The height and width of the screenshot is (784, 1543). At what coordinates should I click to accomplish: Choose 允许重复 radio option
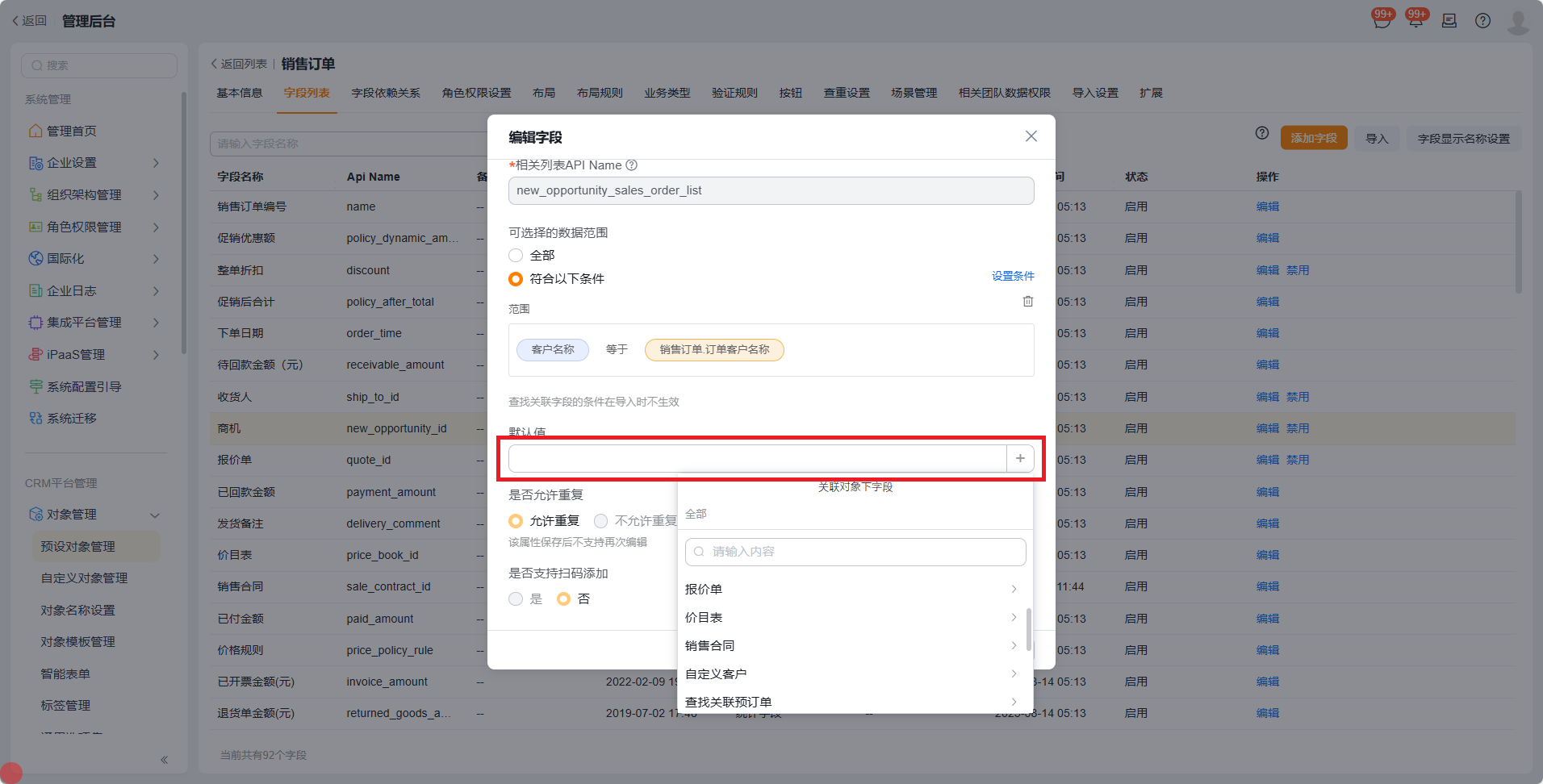pos(516,521)
